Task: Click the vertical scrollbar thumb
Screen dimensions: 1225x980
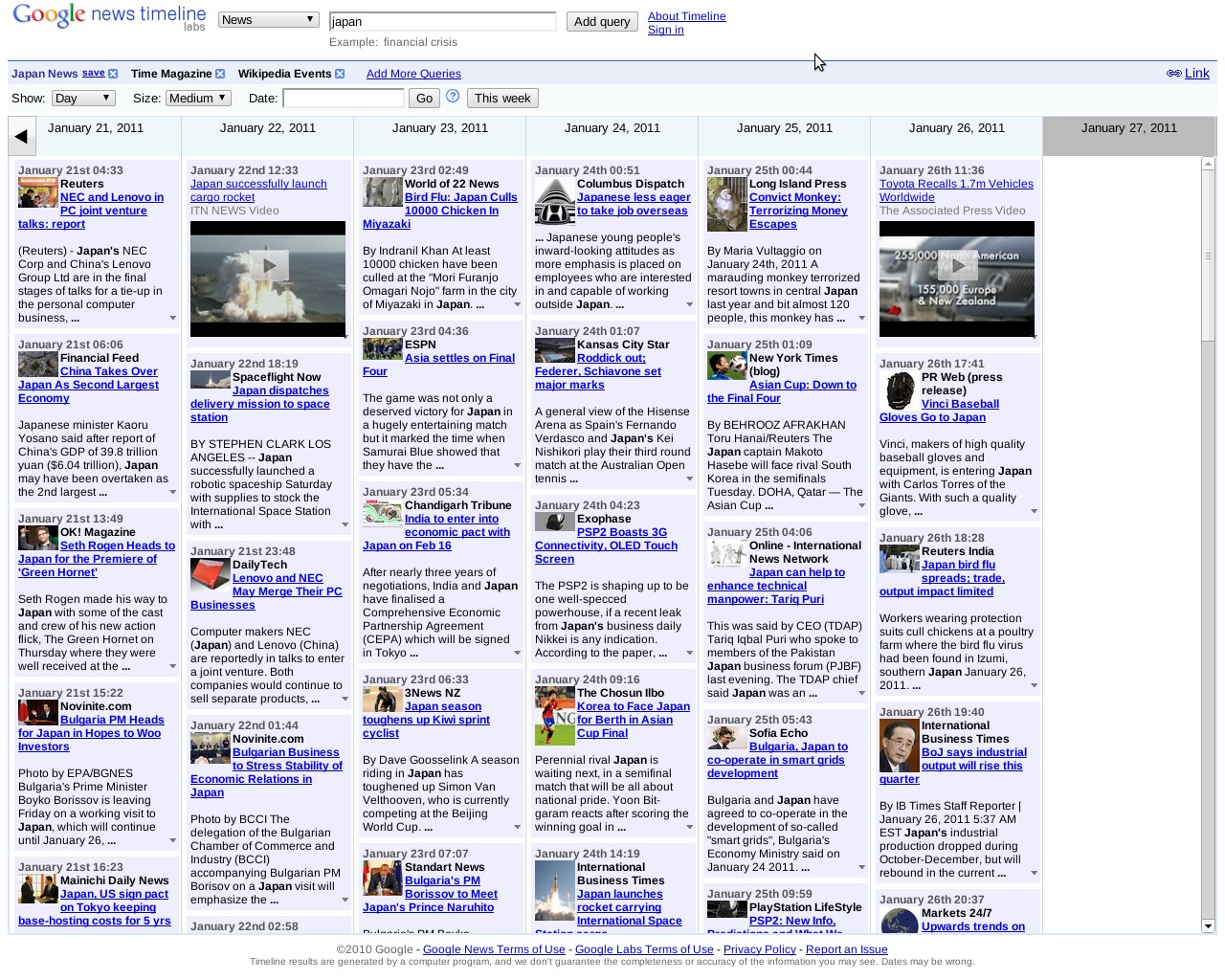Action: [x=1208, y=256]
